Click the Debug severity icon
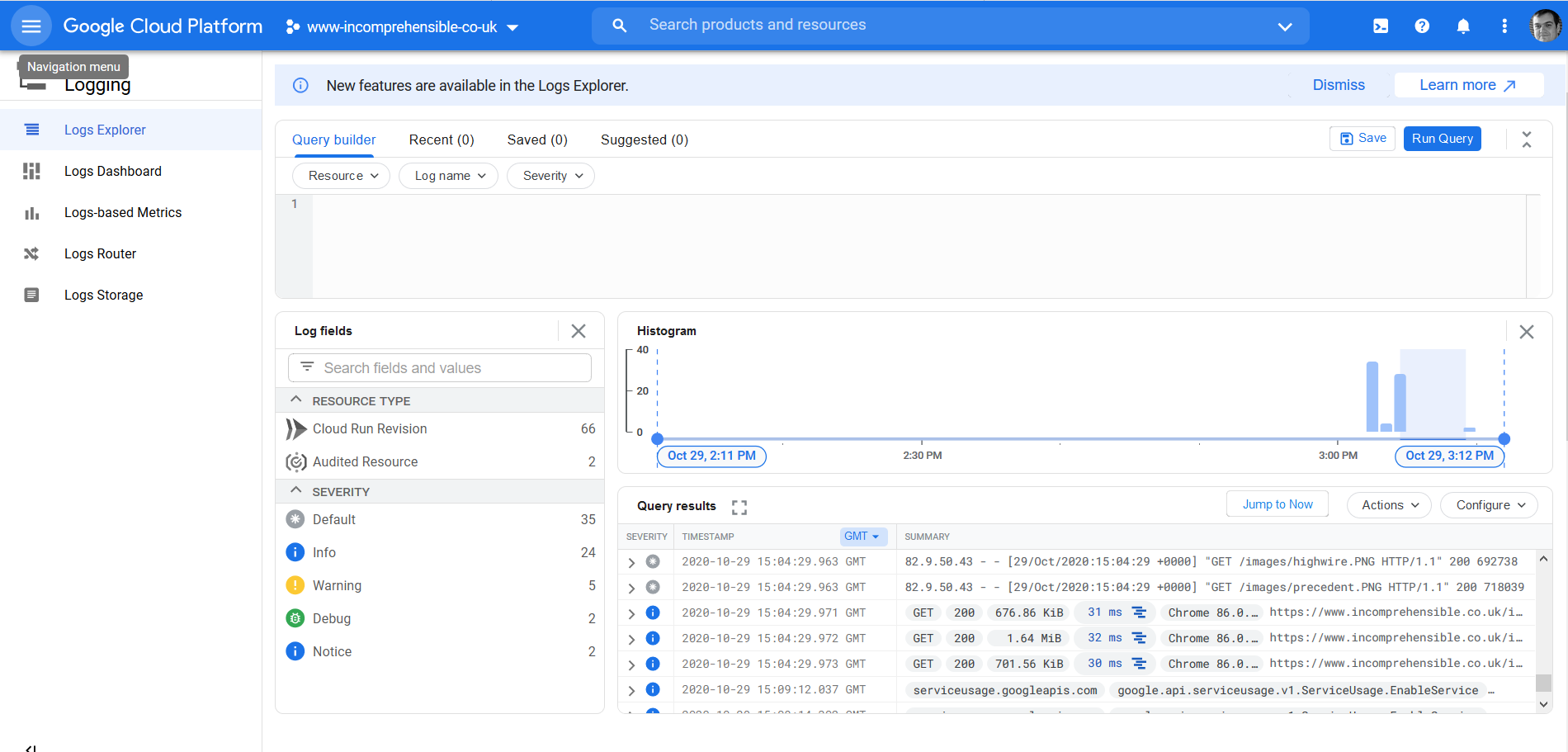The height and width of the screenshot is (752, 1568). click(295, 618)
